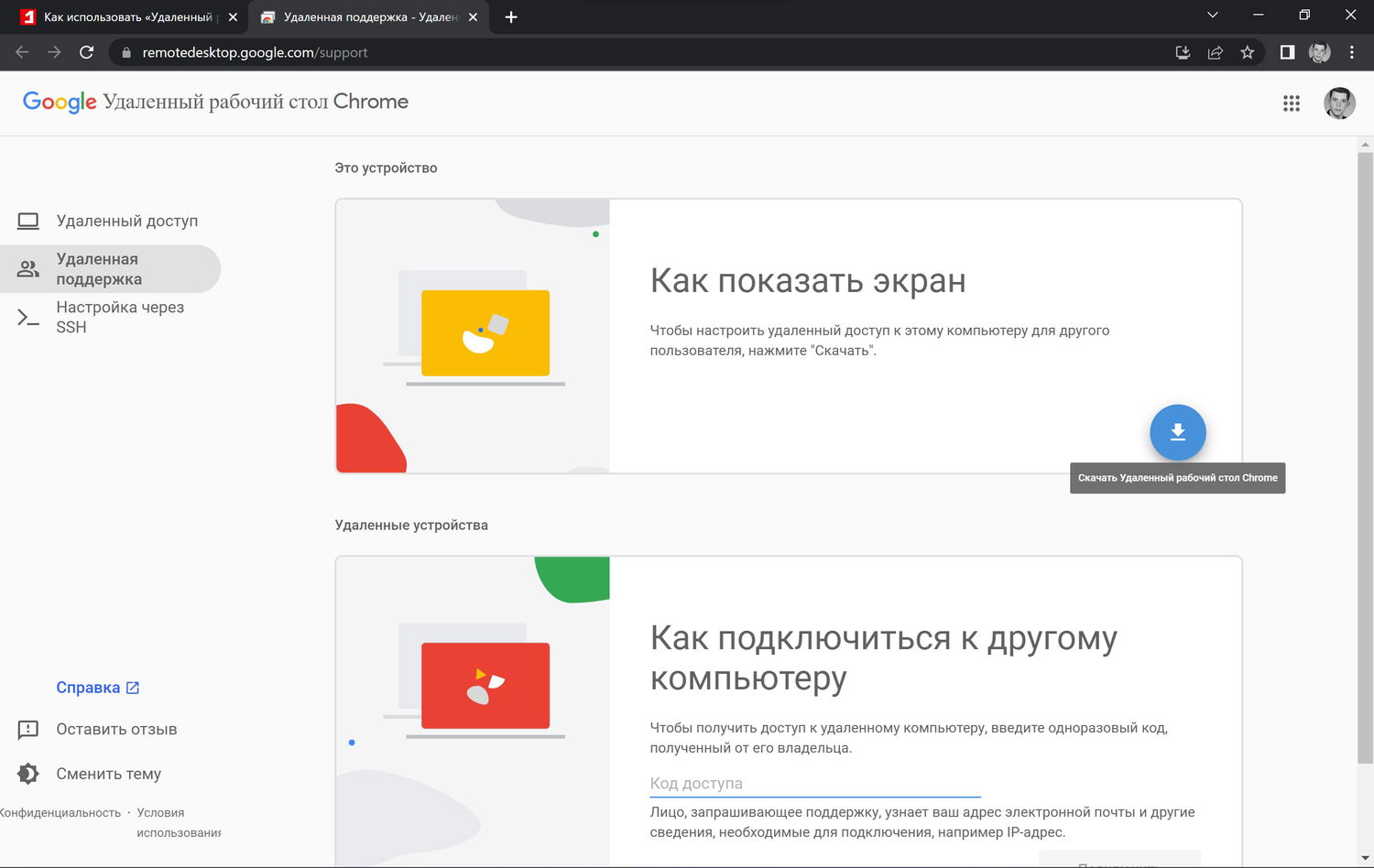1374x868 pixels.
Task: Open the share icon next to bookmarks star
Action: (x=1216, y=52)
